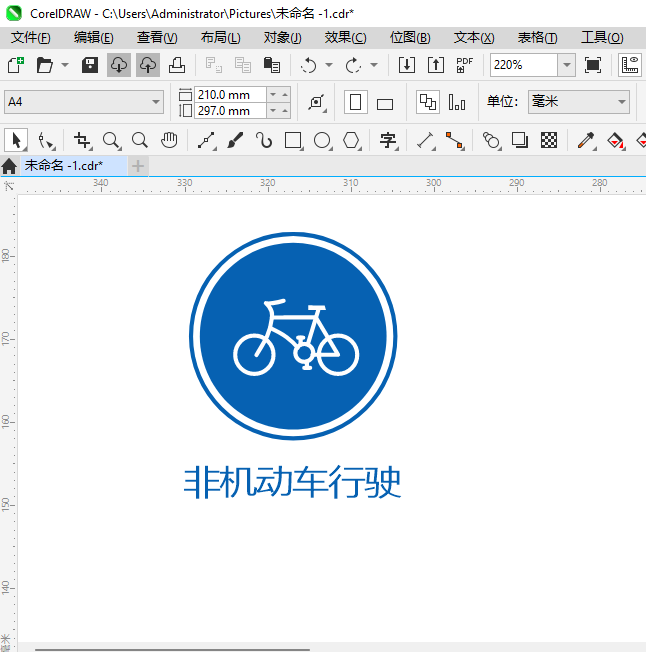The height and width of the screenshot is (652, 646).
Task: Click the Publish to PDF icon
Action: (x=464, y=65)
